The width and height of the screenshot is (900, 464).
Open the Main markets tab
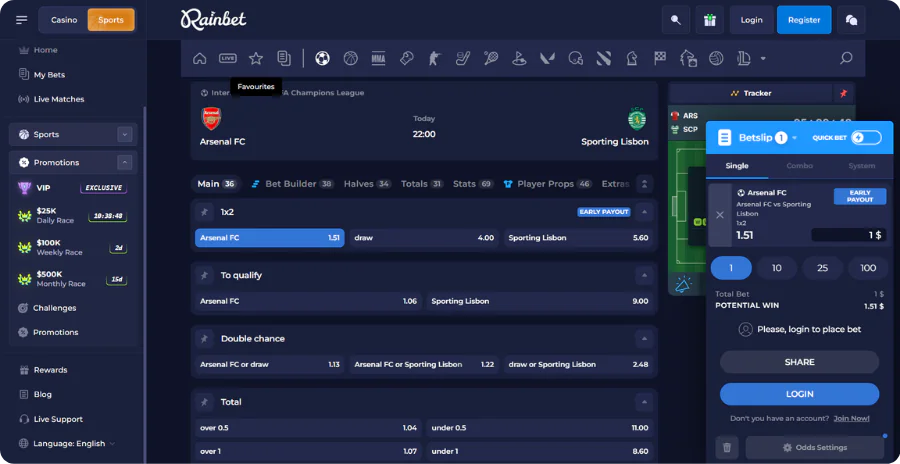216,184
